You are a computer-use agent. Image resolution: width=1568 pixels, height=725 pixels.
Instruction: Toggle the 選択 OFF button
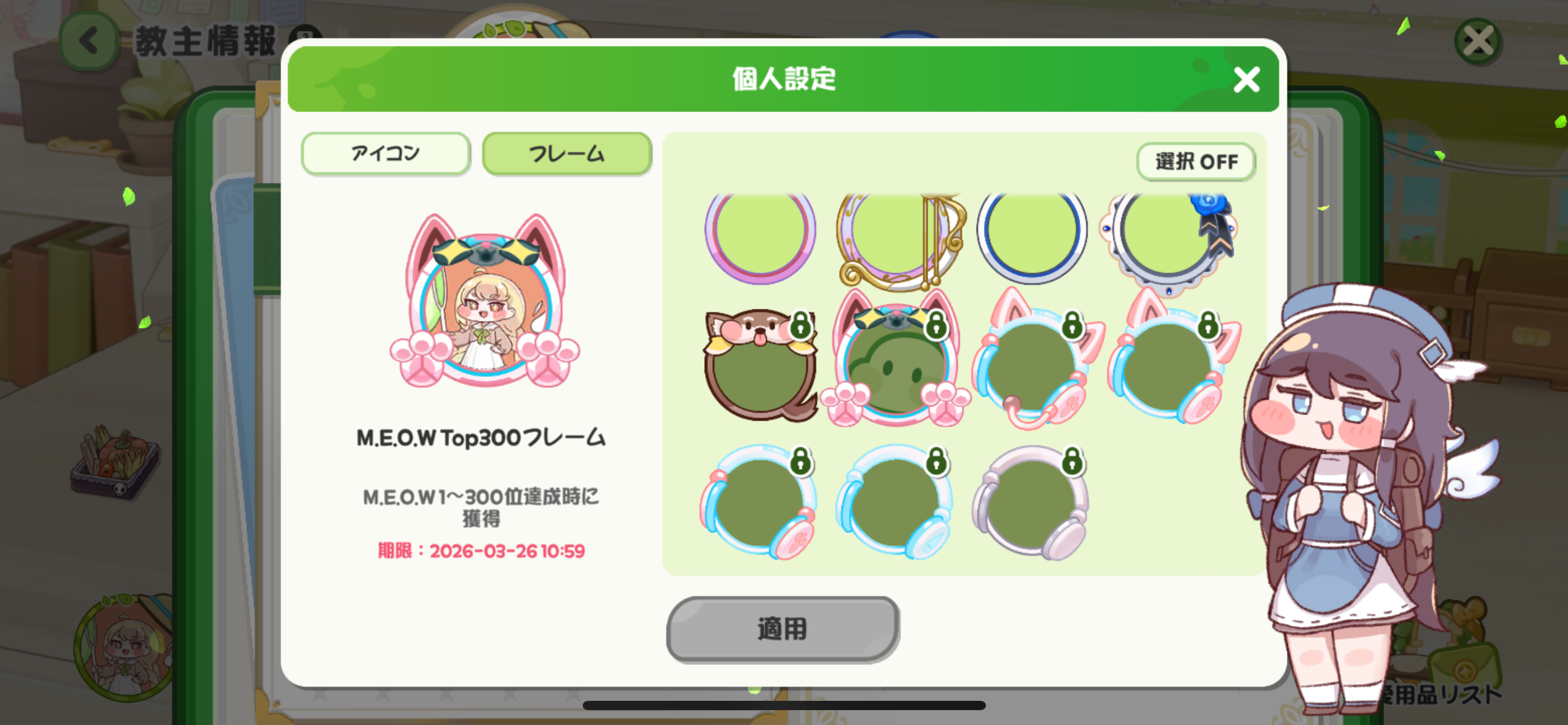coord(1196,162)
